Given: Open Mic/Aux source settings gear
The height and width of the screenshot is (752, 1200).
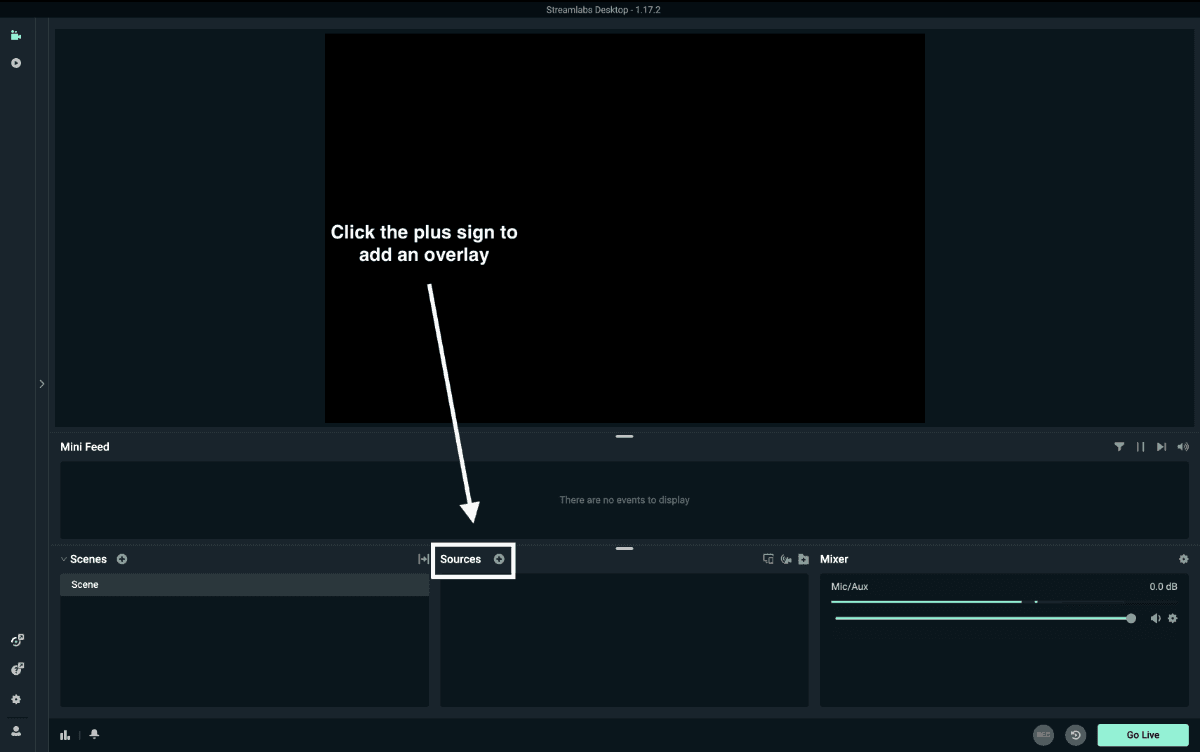Looking at the screenshot, I should 1173,618.
